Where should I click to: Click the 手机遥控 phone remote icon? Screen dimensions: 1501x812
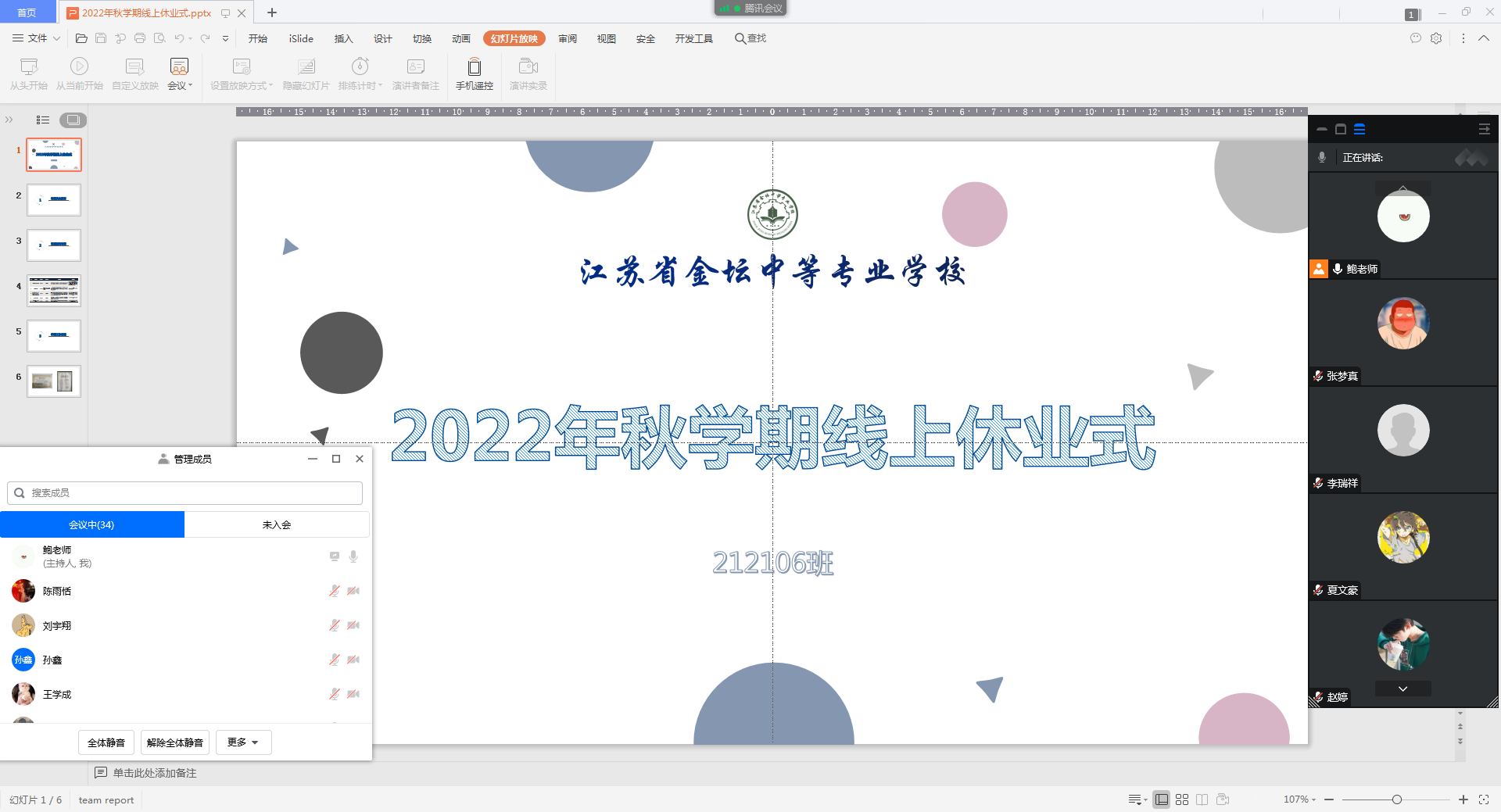[x=474, y=68]
